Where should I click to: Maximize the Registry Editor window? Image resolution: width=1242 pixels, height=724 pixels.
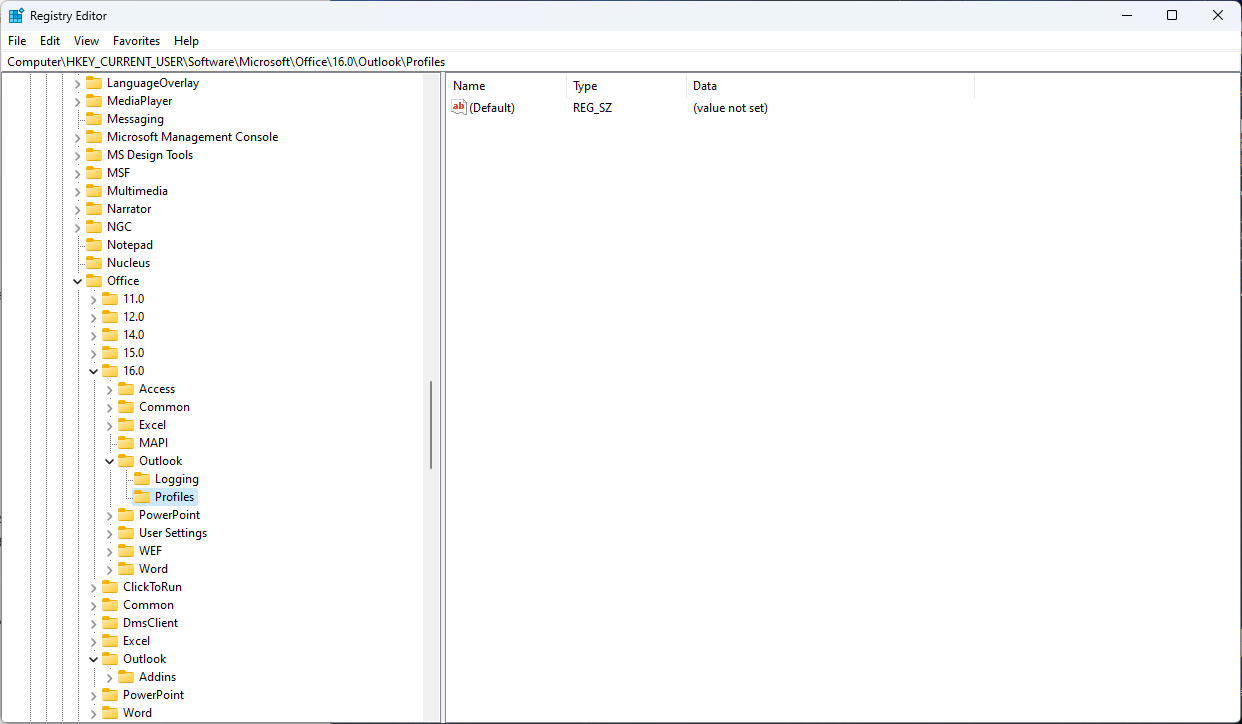click(x=1172, y=15)
